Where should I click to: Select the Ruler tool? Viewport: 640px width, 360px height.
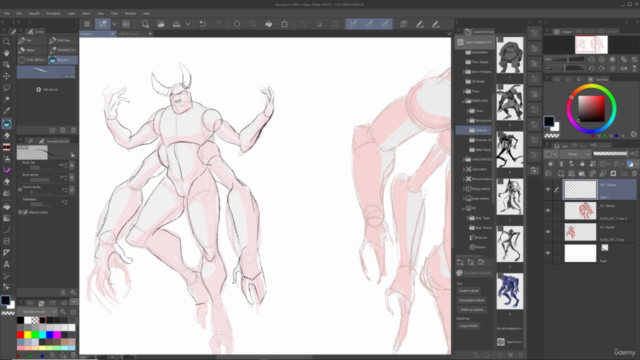click(7, 253)
